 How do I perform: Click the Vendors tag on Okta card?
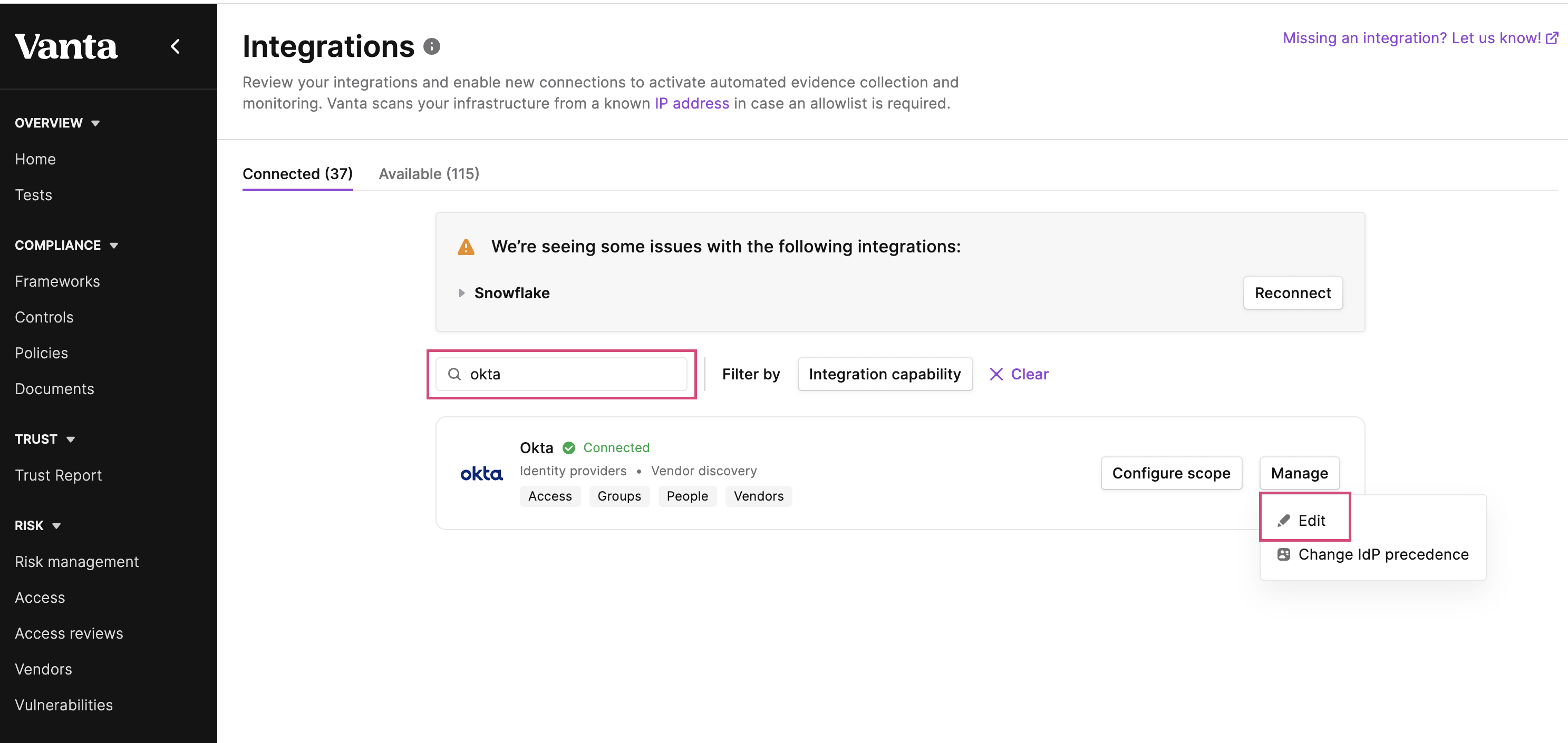click(759, 496)
